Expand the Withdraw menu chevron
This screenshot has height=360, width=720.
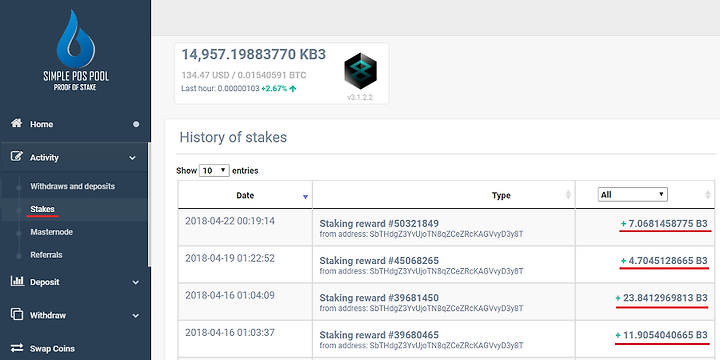pyautogui.click(x=135, y=316)
